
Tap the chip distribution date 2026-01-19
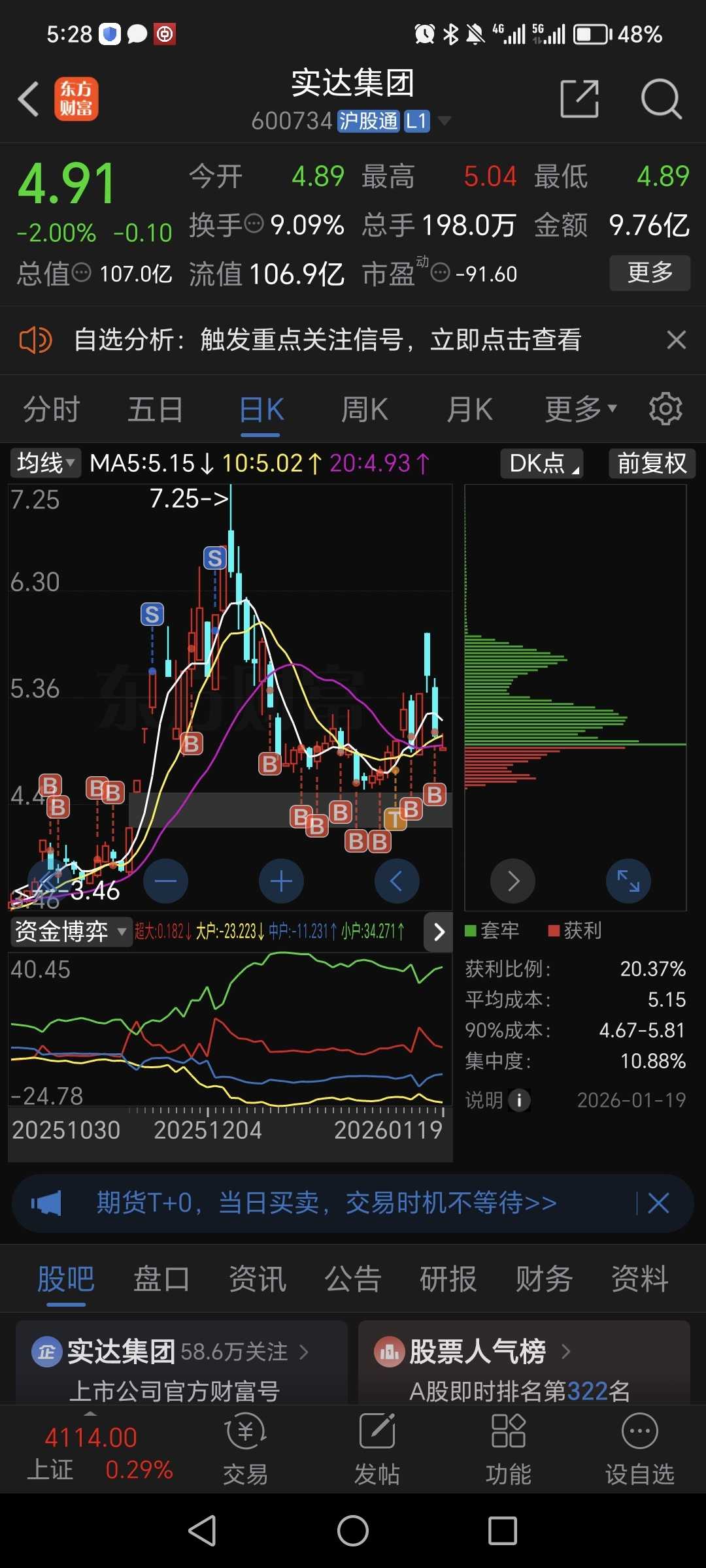click(x=631, y=1100)
